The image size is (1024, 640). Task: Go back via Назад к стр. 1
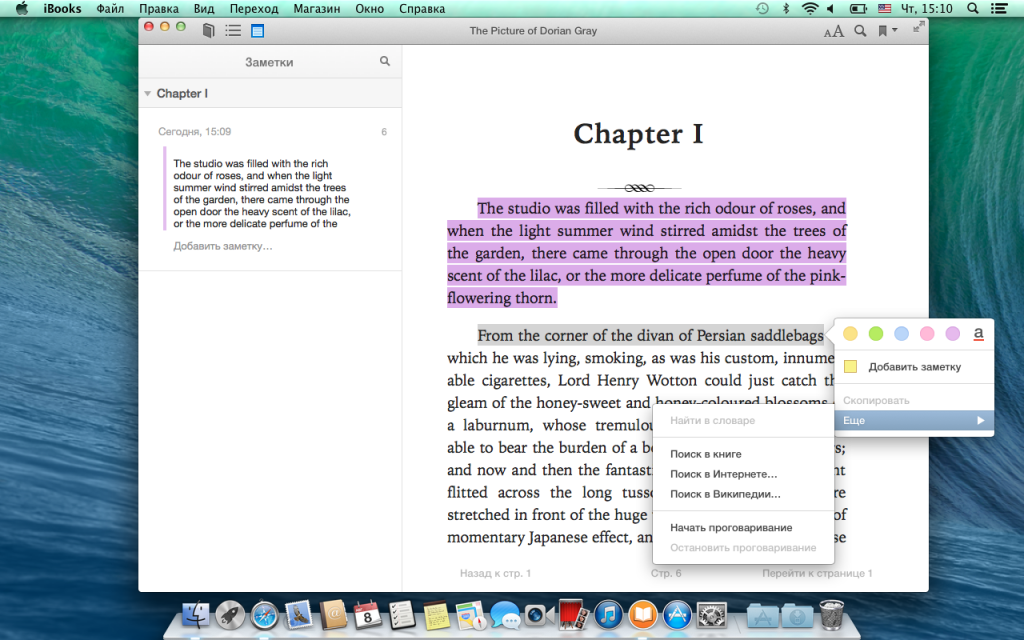coord(495,573)
